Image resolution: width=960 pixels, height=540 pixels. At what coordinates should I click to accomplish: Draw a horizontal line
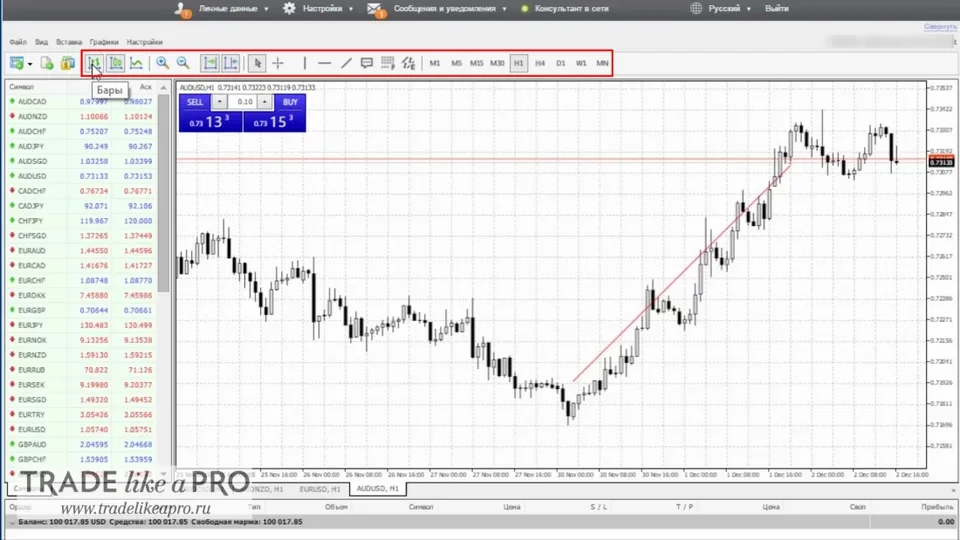point(324,63)
